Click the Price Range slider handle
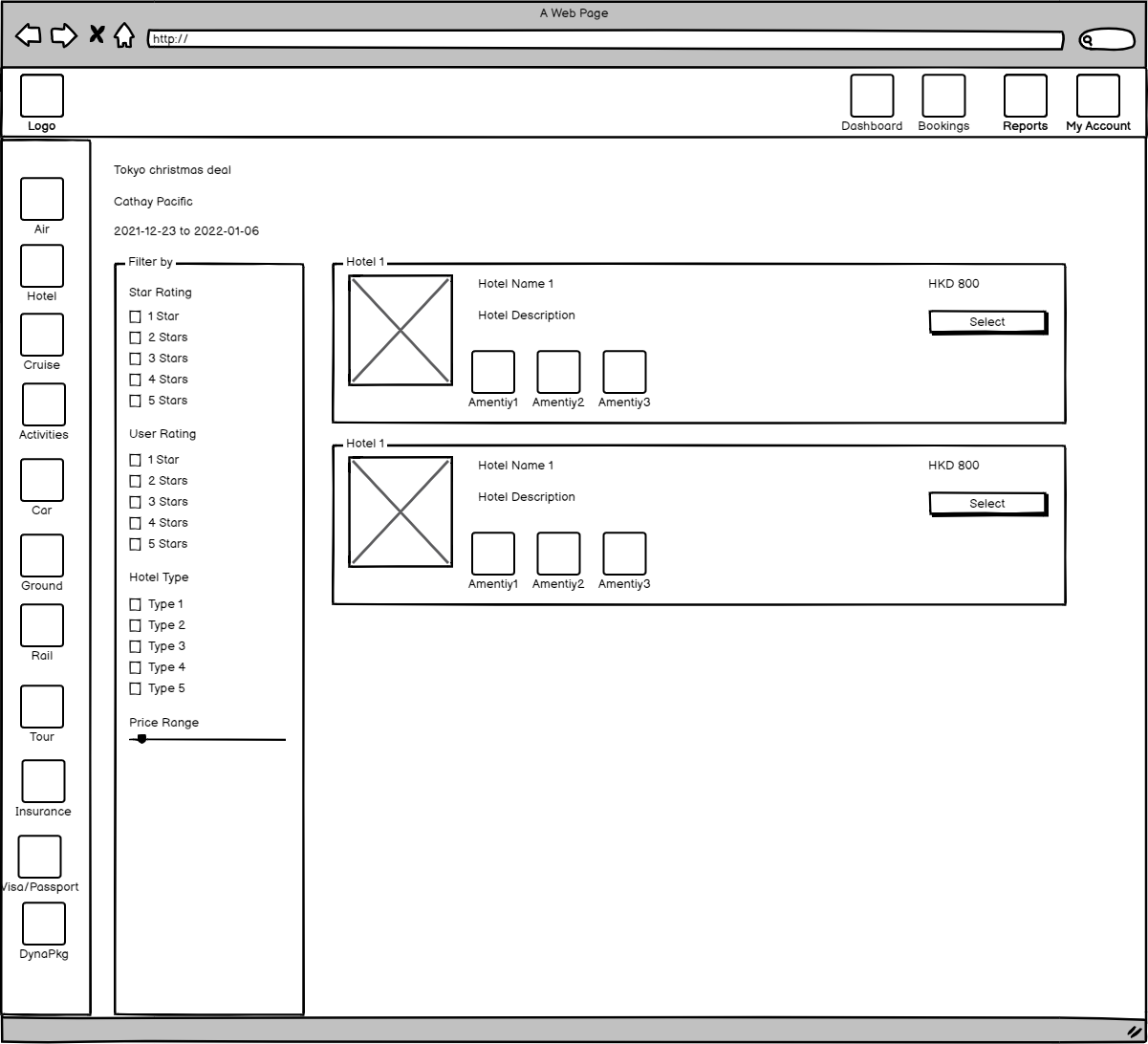This screenshot has height=1044, width=1148. click(141, 739)
